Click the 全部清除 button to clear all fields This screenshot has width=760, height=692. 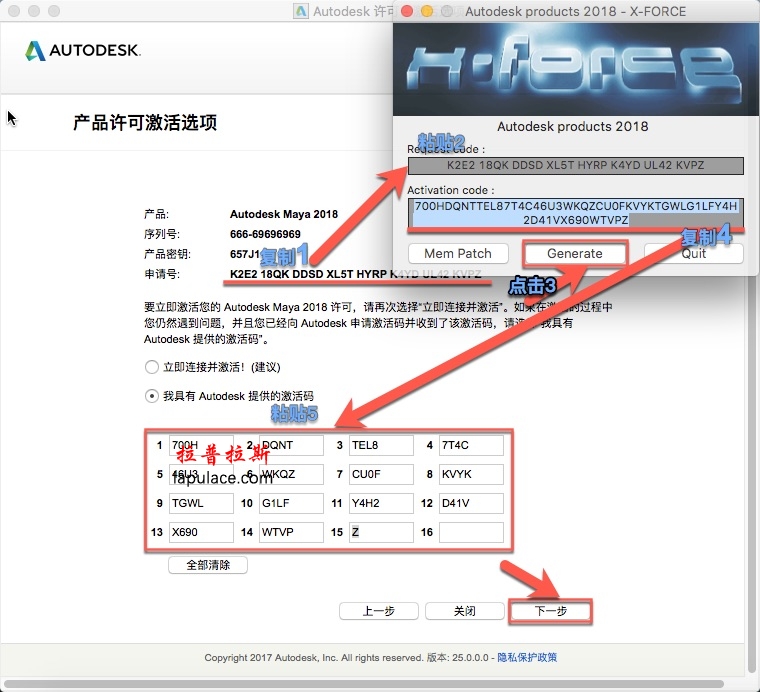(x=208, y=565)
